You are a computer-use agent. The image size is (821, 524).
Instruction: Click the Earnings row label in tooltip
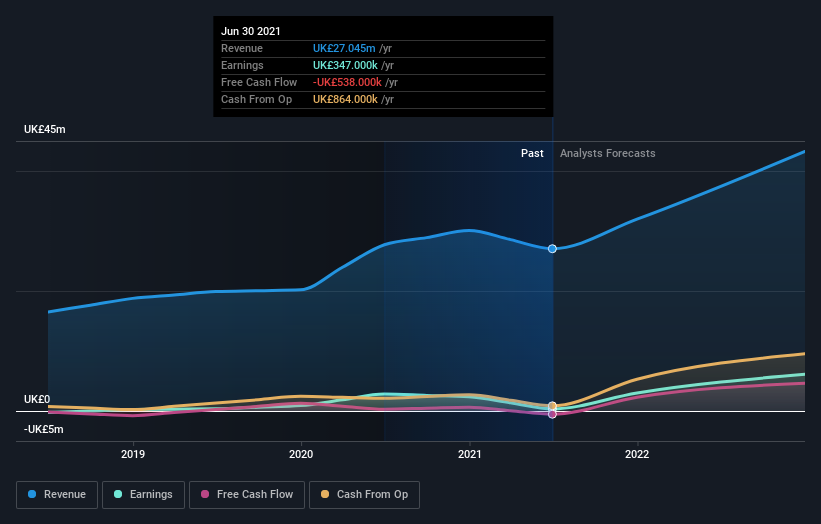pos(242,65)
